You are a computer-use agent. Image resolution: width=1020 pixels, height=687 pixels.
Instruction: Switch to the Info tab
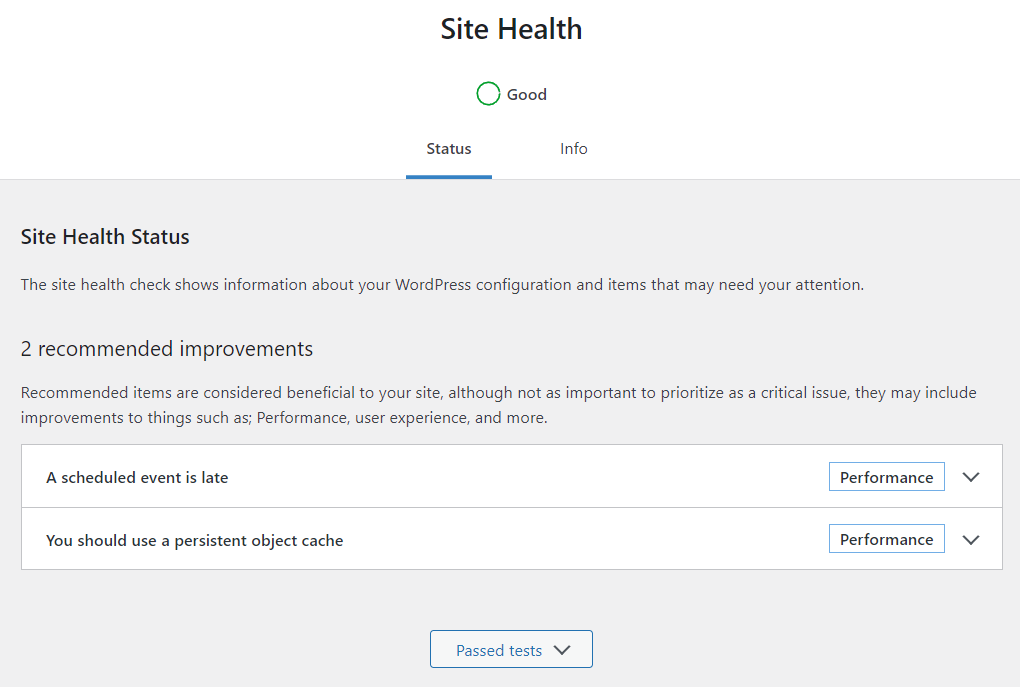click(x=573, y=148)
